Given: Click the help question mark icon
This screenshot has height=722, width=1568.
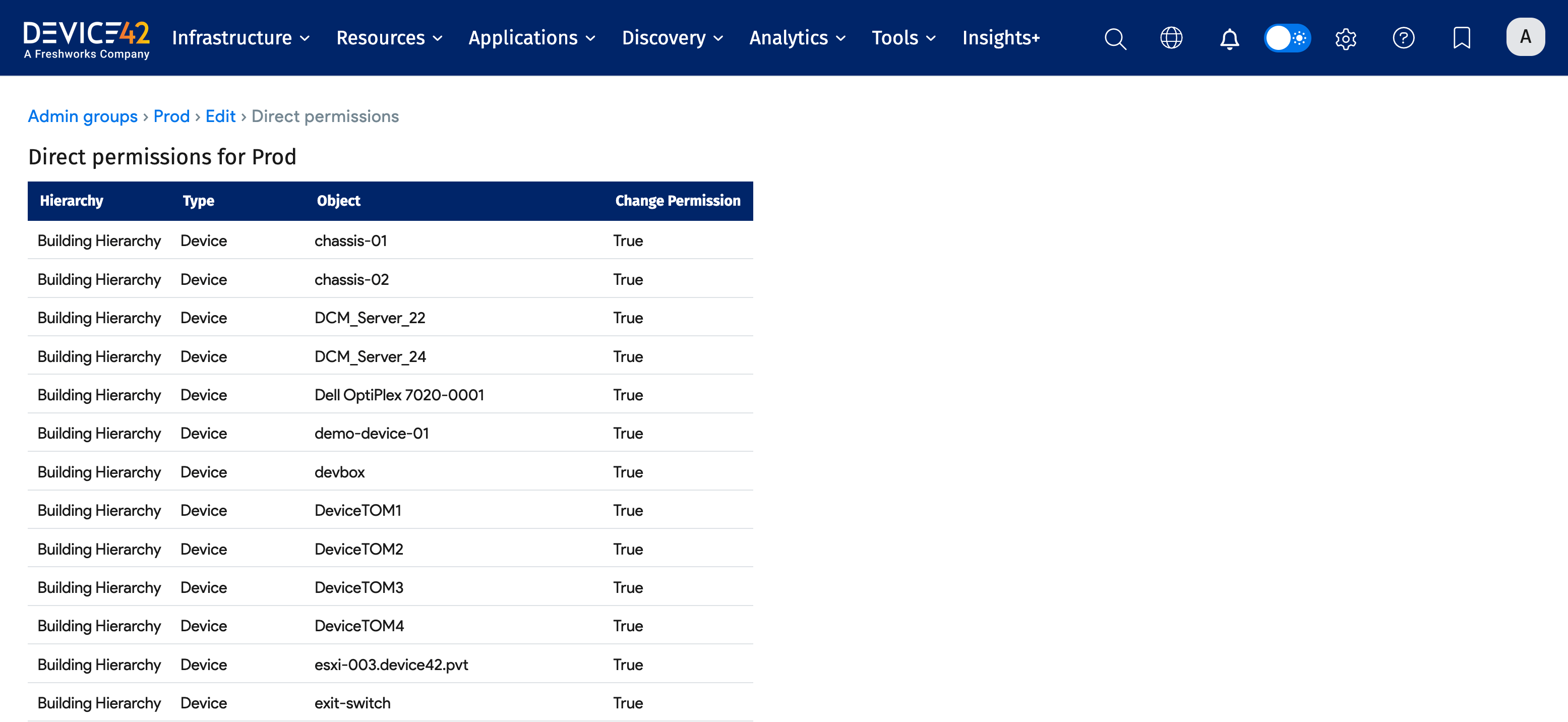Looking at the screenshot, I should pyautogui.click(x=1404, y=38).
